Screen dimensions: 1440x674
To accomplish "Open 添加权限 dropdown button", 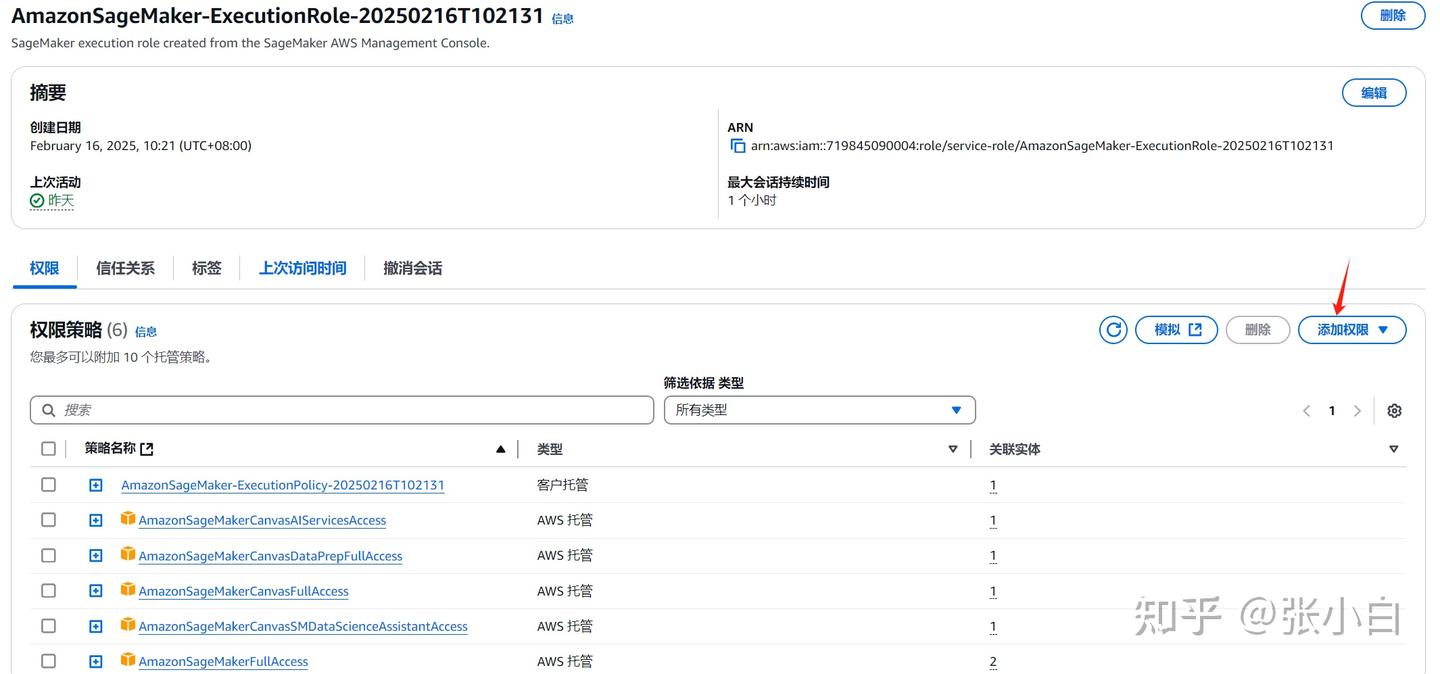I will 1352,330.
